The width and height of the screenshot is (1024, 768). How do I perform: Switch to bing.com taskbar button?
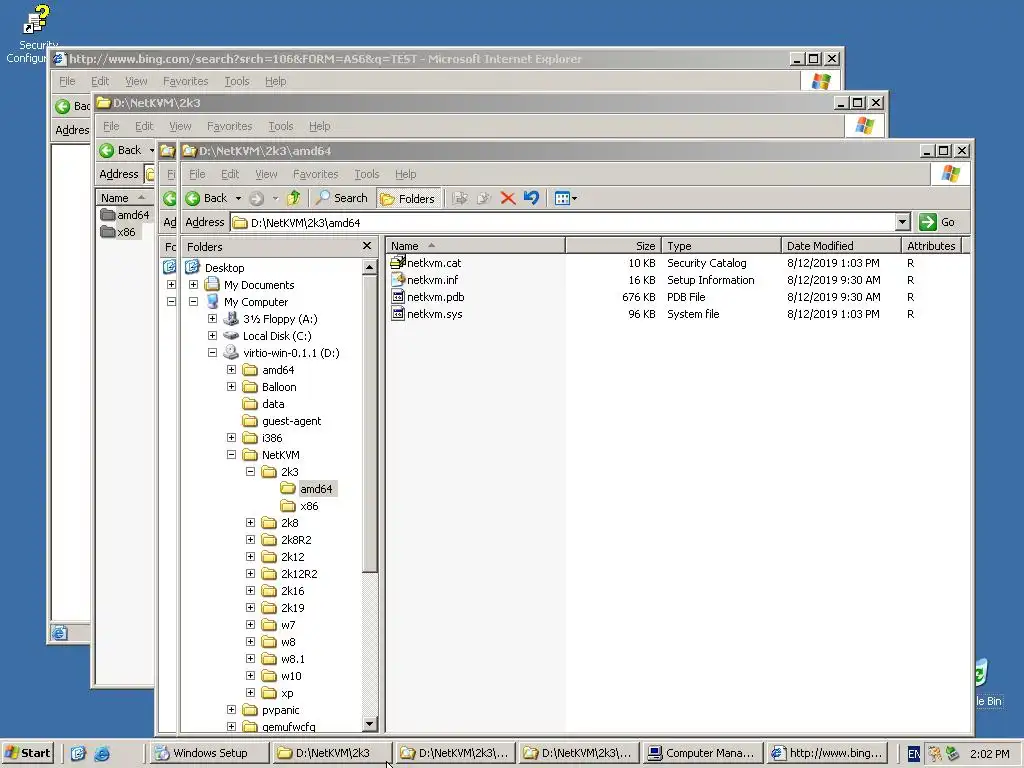coord(826,753)
